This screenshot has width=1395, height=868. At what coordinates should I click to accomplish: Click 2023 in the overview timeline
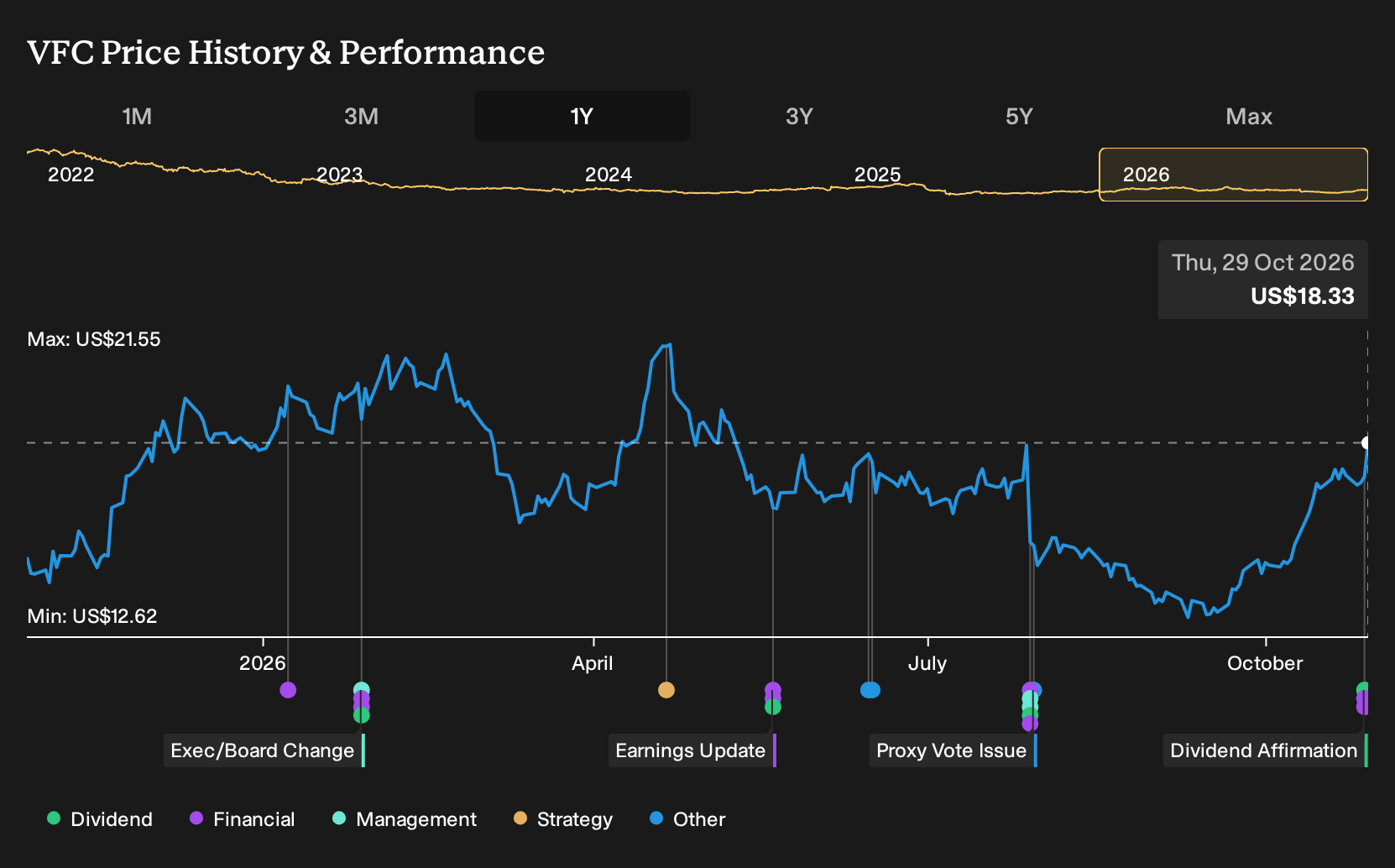tap(340, 175)
